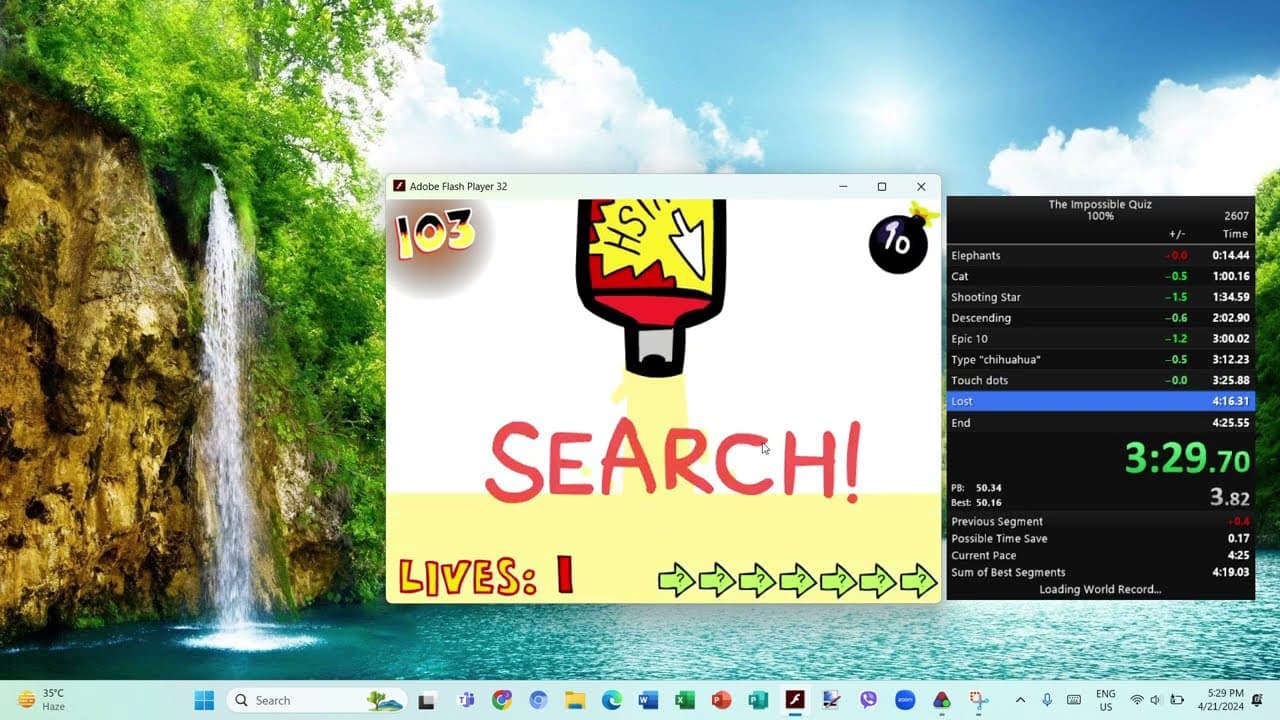Open the blue Chromium icon on taskbar
This screenshot has height=720, width=1280.
point(539,700)
